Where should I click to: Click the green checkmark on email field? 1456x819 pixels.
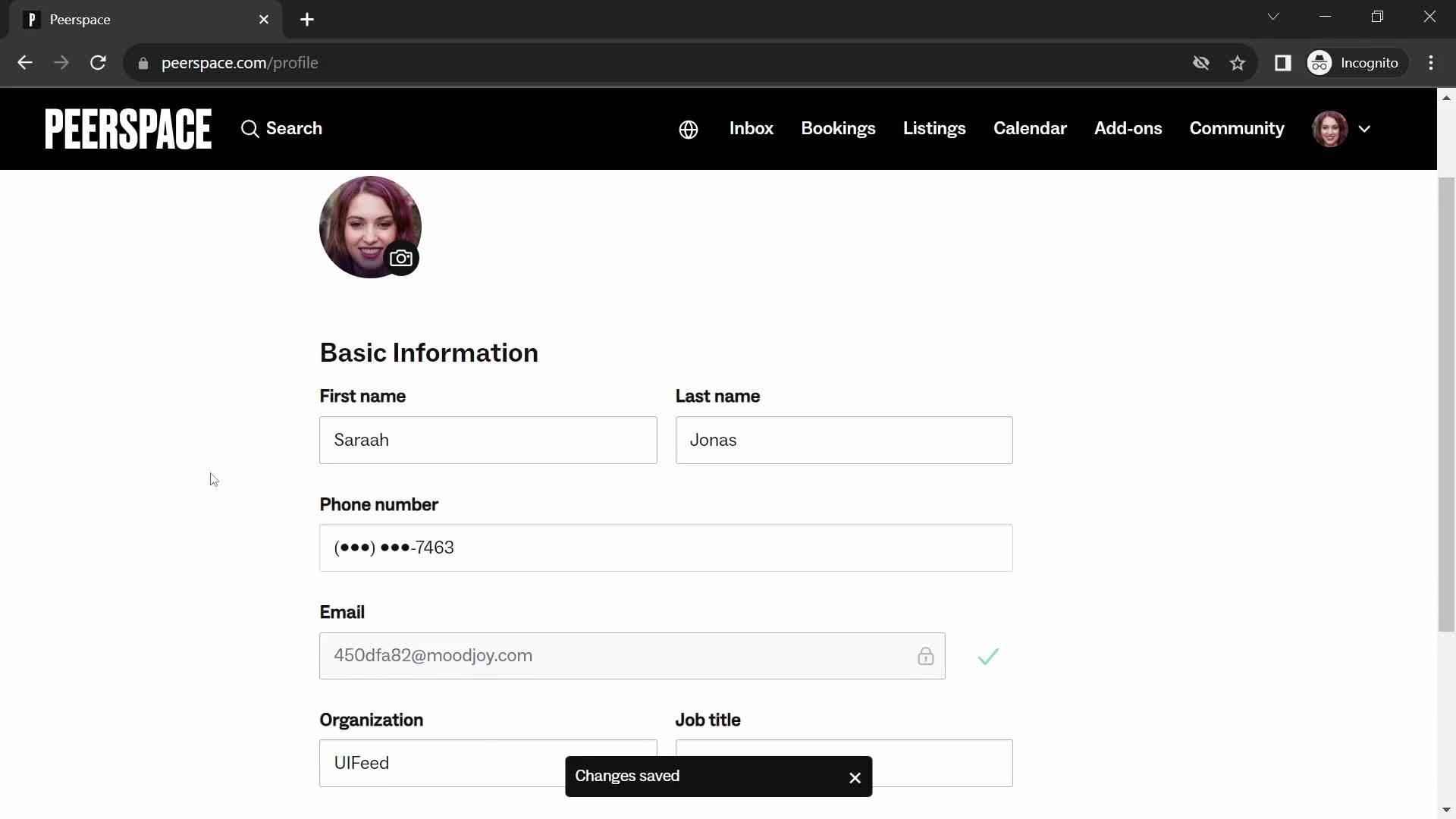tap(988, 656)
